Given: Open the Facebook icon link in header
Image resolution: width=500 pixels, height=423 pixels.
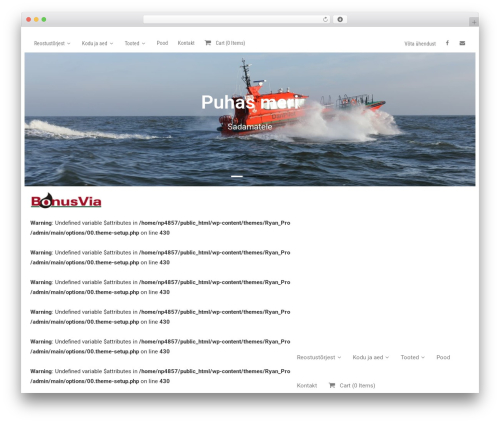Looking at the screenshot, I should [447, 43].
